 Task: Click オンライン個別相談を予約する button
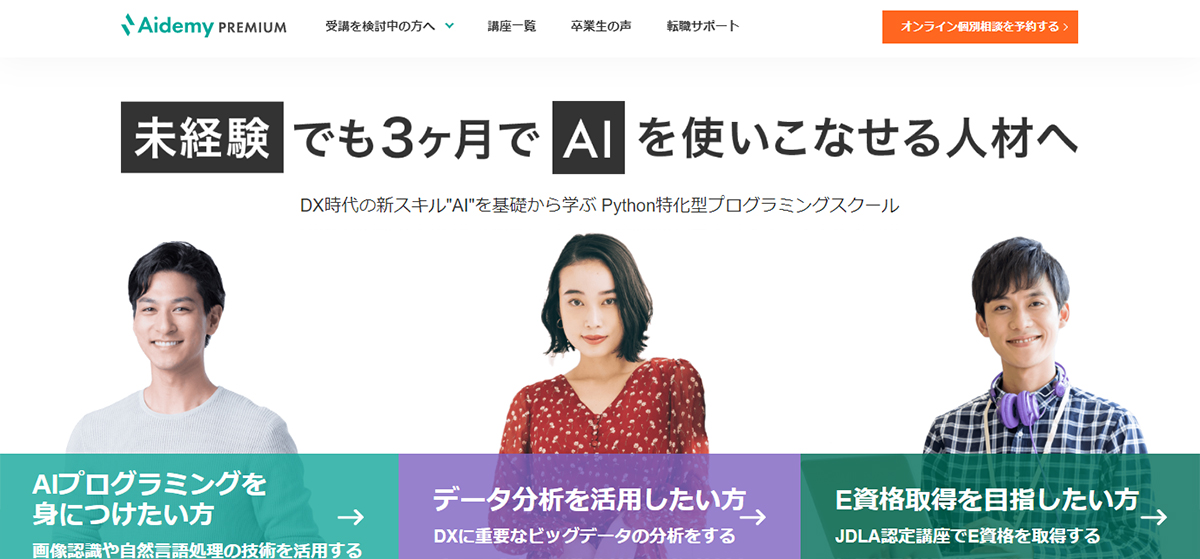pos(980,27)
